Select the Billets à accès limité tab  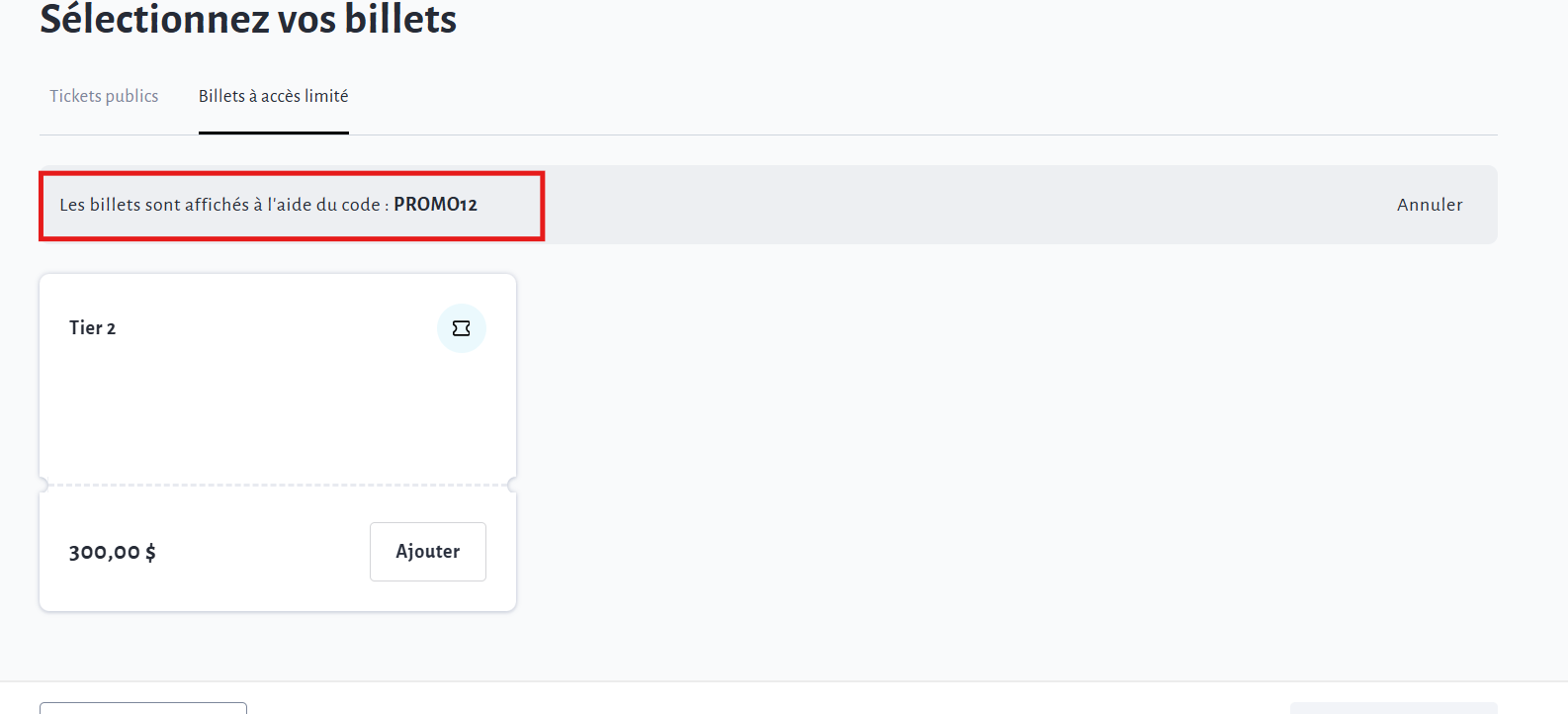coord(273,96)
